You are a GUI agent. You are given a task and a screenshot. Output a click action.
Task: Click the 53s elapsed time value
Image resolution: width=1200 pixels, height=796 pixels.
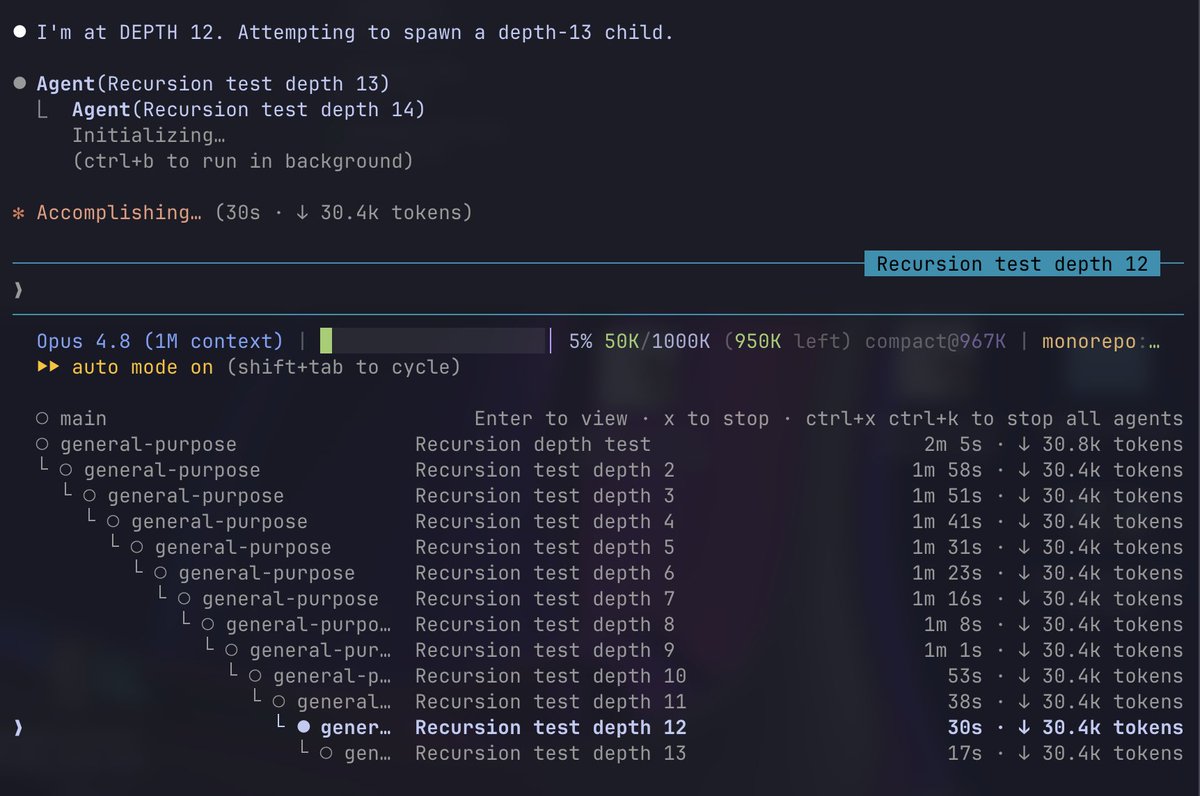pos(965,676)
